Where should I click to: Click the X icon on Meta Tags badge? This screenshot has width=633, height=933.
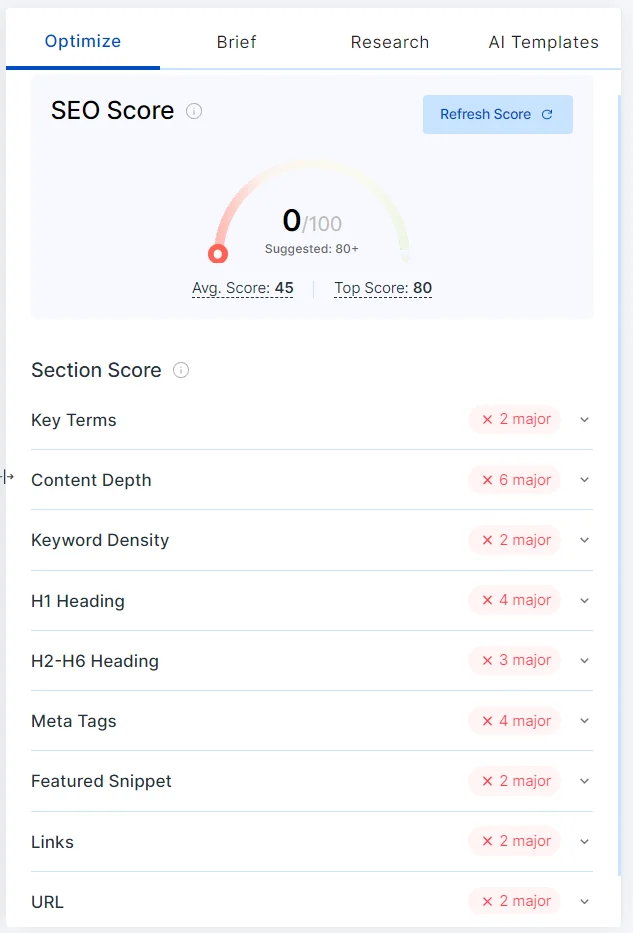click(x=486, y=720)
